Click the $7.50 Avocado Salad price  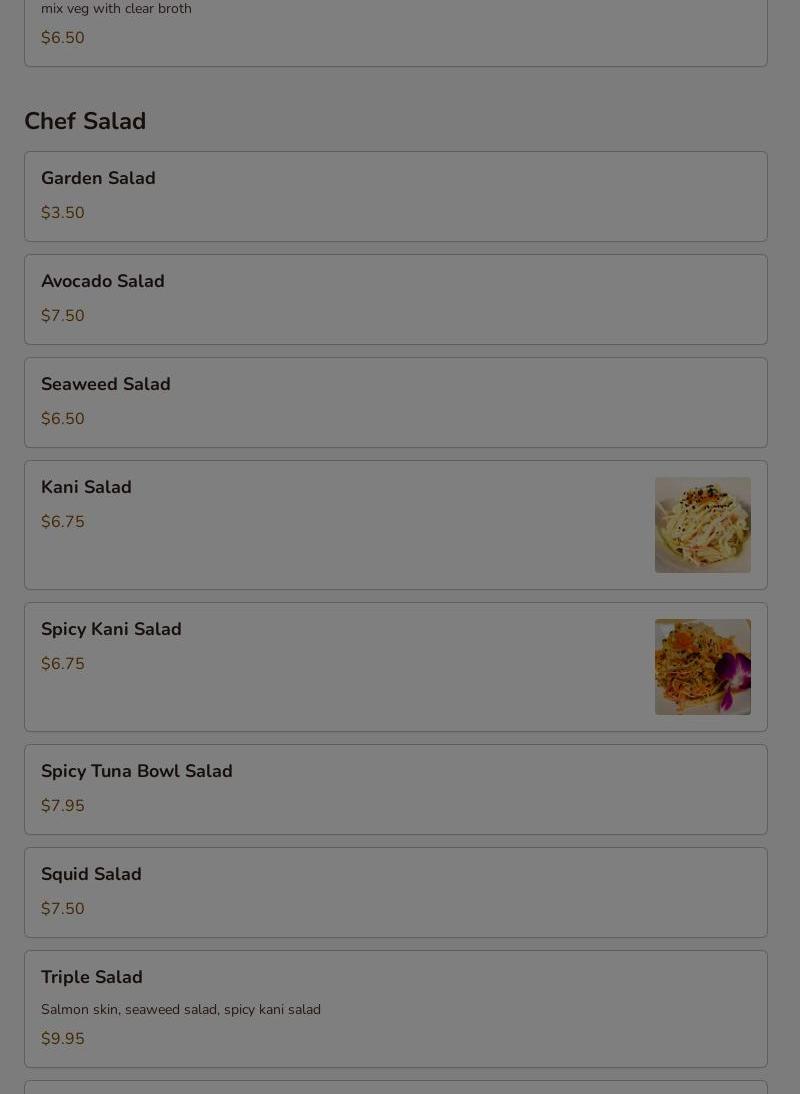[x=63, y=315]
